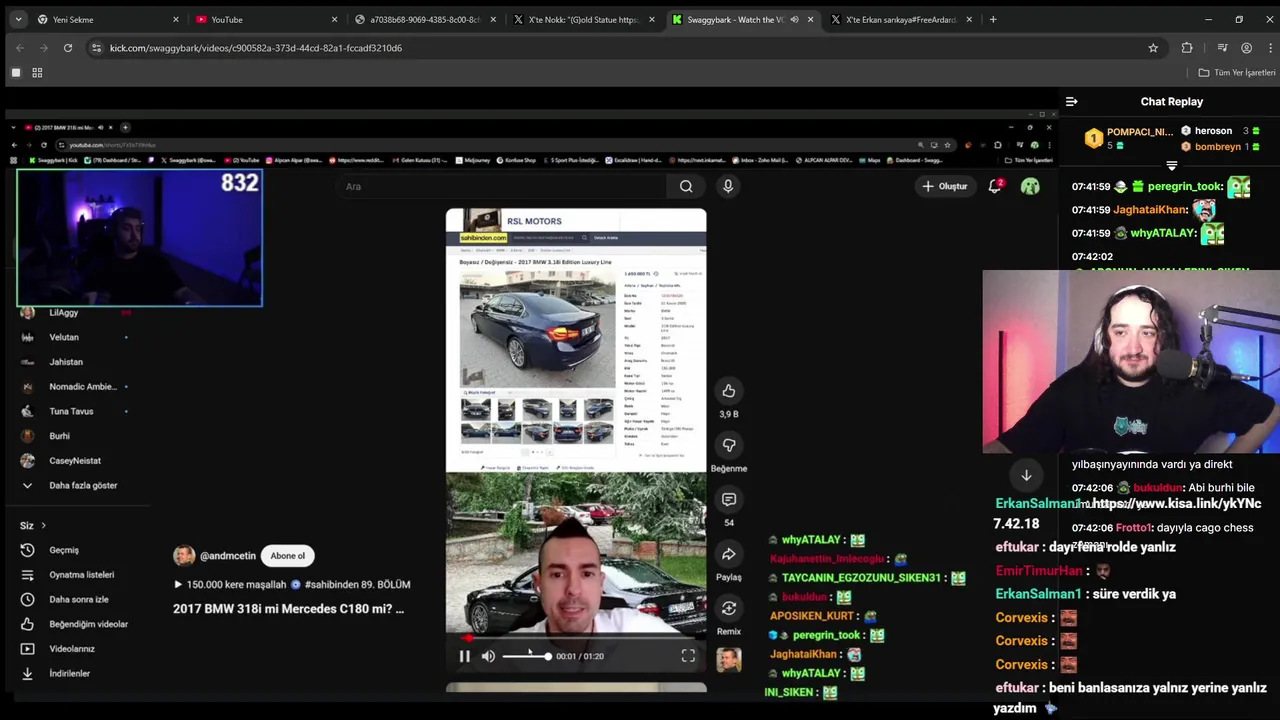Expand the gift leaderboard arrow
This screenshot has height=720, width=1280.
pos(1171,165)
